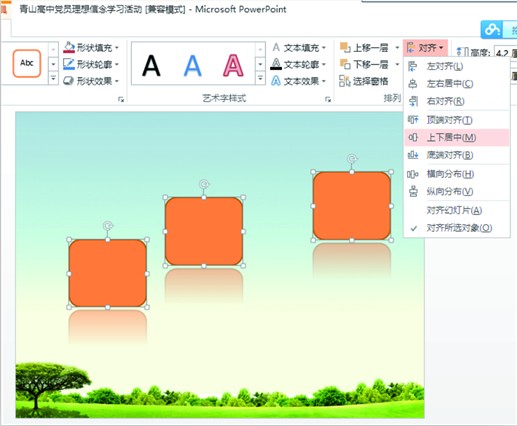The height and width of the screenshot is (426, 517).
Task: Select Distribute Vertically (纵向分布) icon
Action: click(x=413, y=191)
